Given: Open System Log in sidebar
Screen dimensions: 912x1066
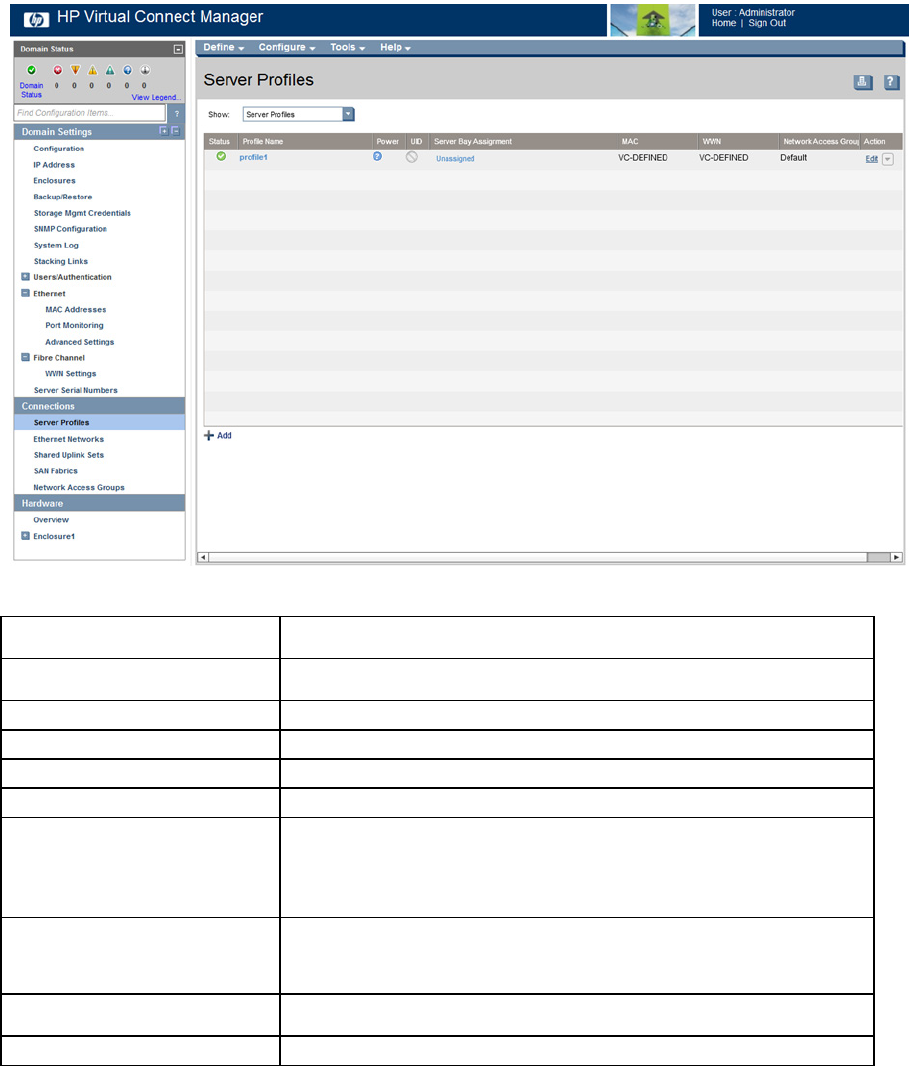Looking at the screenshot, I should (56, 245).
